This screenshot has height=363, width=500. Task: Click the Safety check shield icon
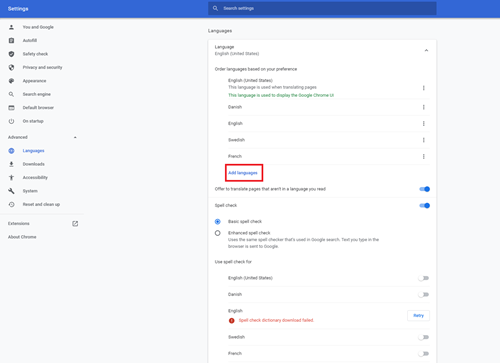coord(11,54)
